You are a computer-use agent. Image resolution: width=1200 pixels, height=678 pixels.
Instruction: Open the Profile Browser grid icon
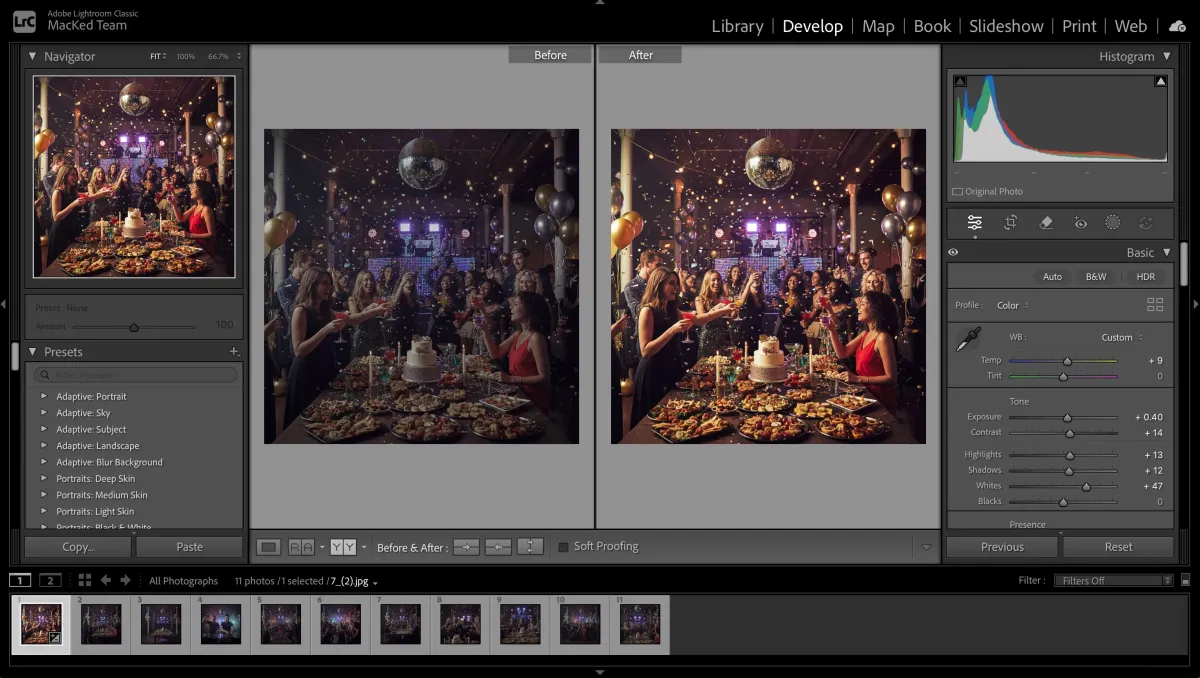(1155, 305)
